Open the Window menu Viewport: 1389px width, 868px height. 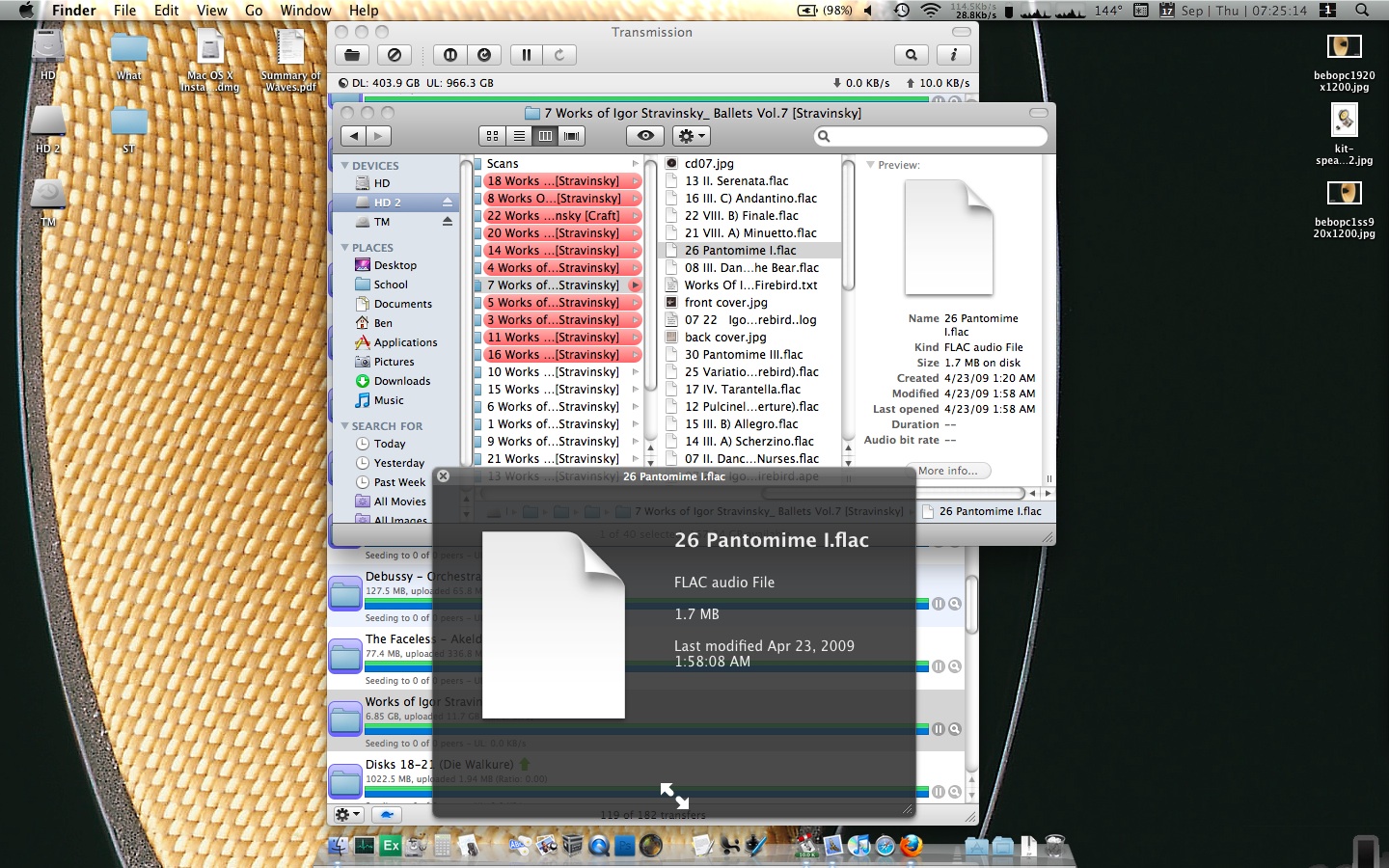306,11
